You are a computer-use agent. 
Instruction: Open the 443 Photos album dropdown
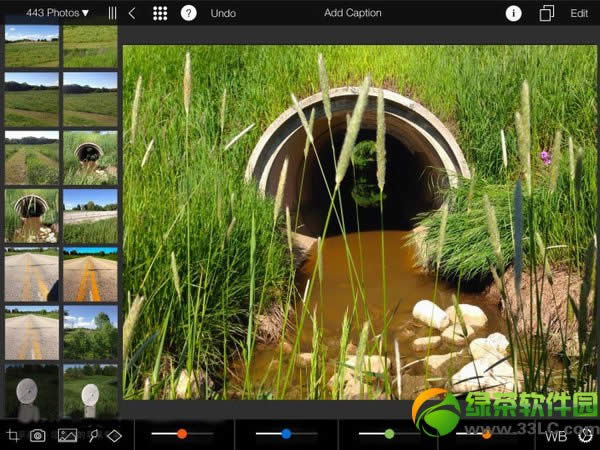pos(58,13)
